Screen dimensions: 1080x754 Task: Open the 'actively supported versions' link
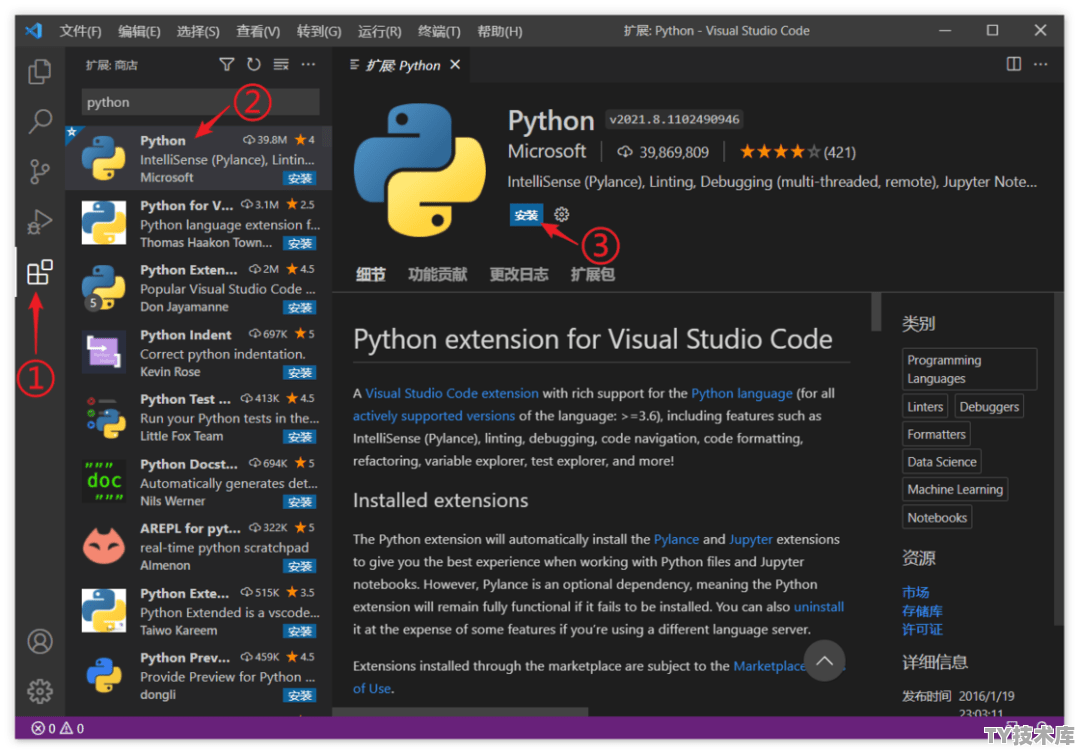pyautogui.click(x=434, y=416)
